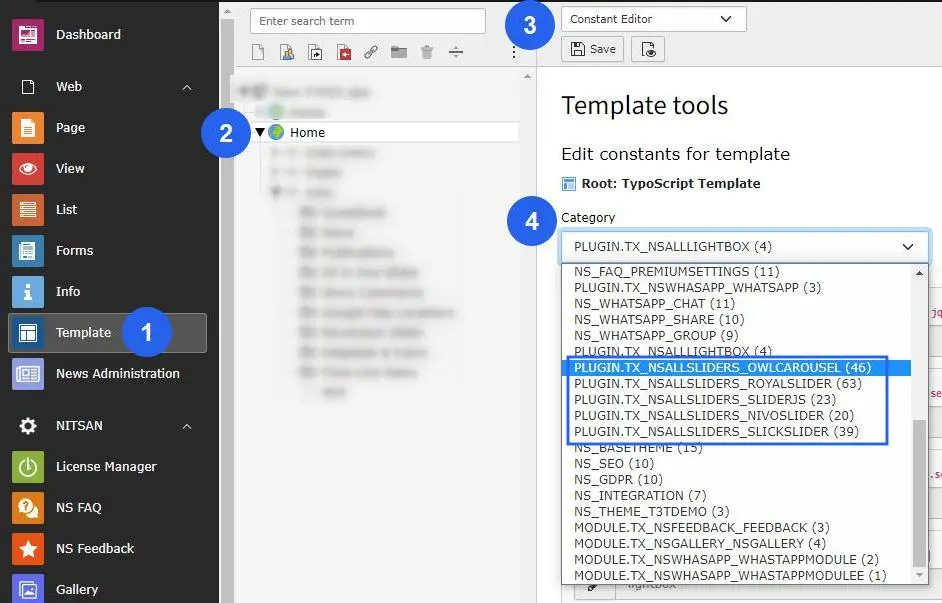Click the shortcut page icon with arrow
Screen dimensions: 942x603
(x=315, y=52)
